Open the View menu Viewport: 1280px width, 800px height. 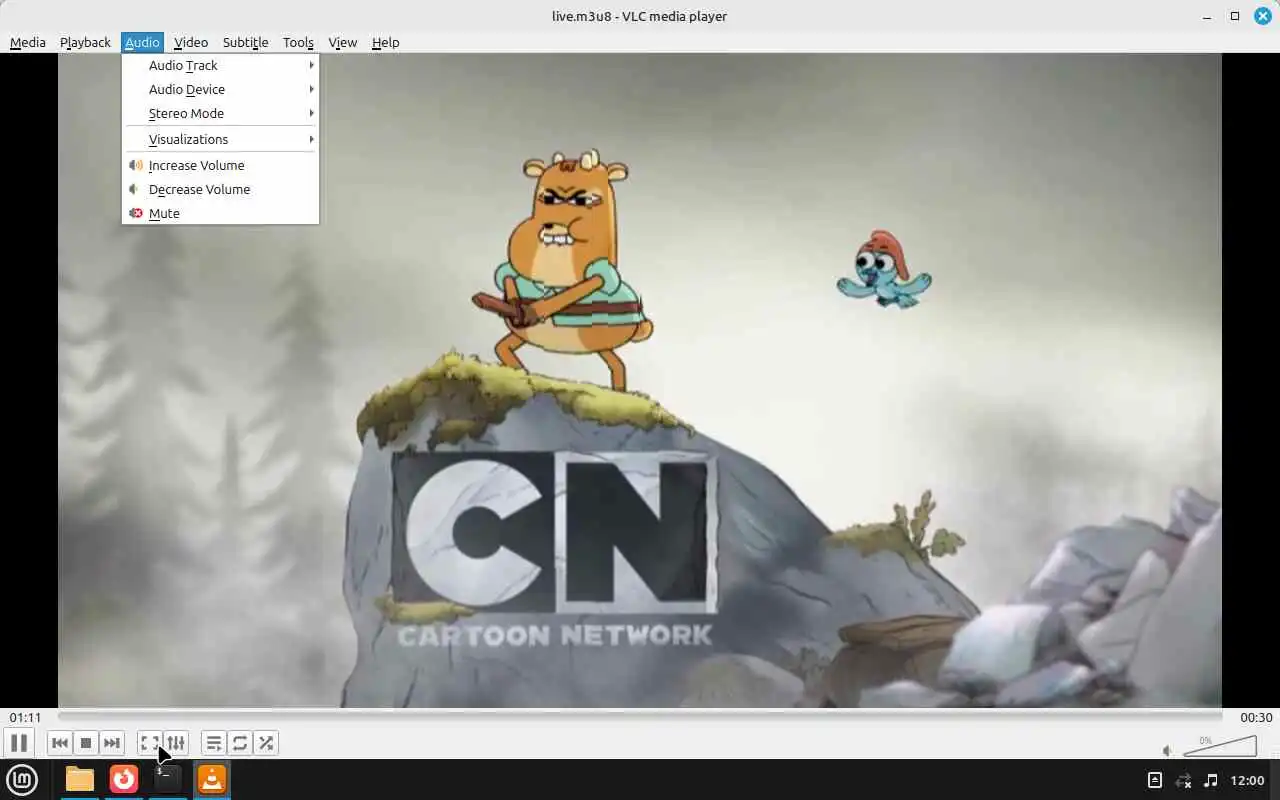pos(343,42)
